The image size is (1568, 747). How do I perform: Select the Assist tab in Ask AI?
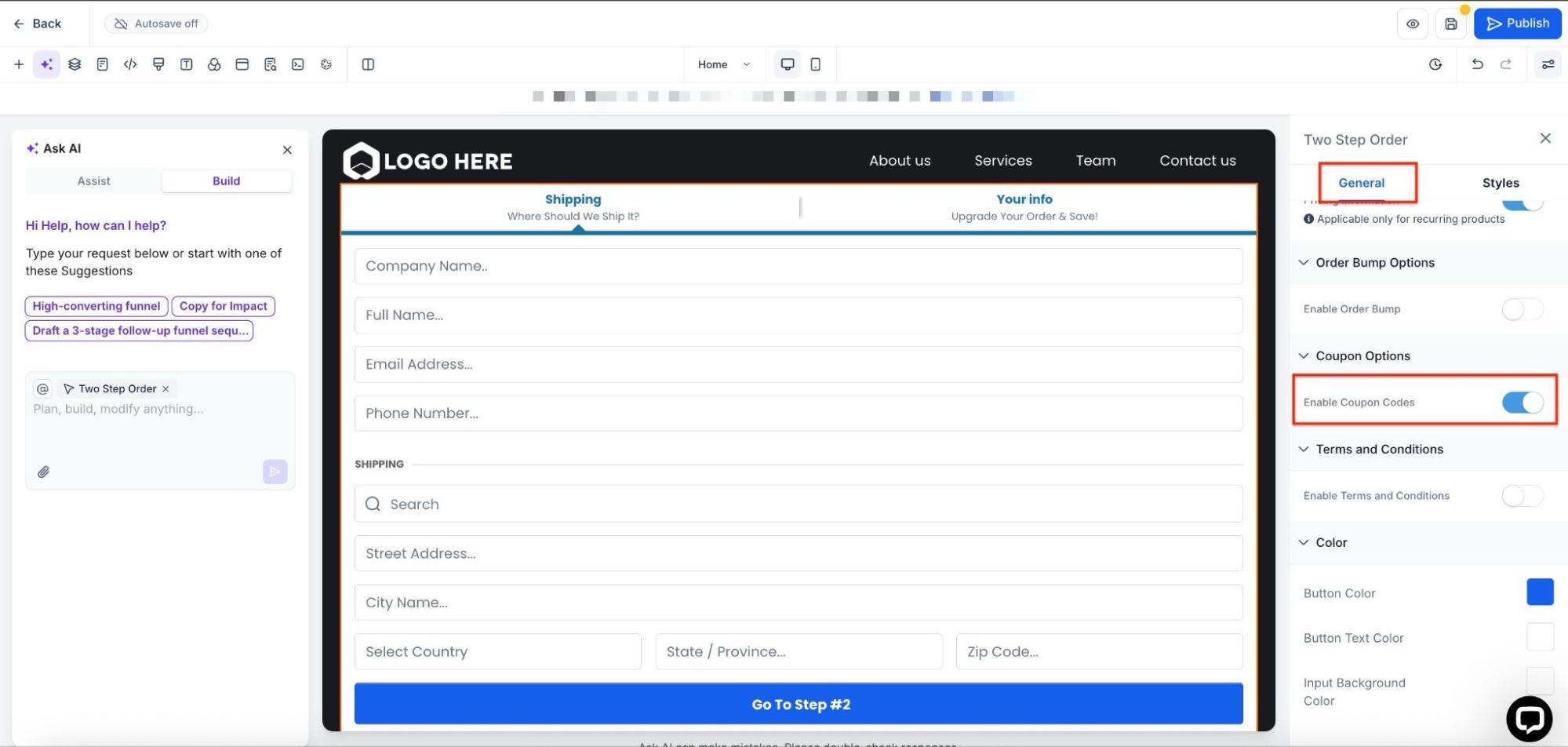[x=93, y=181]
